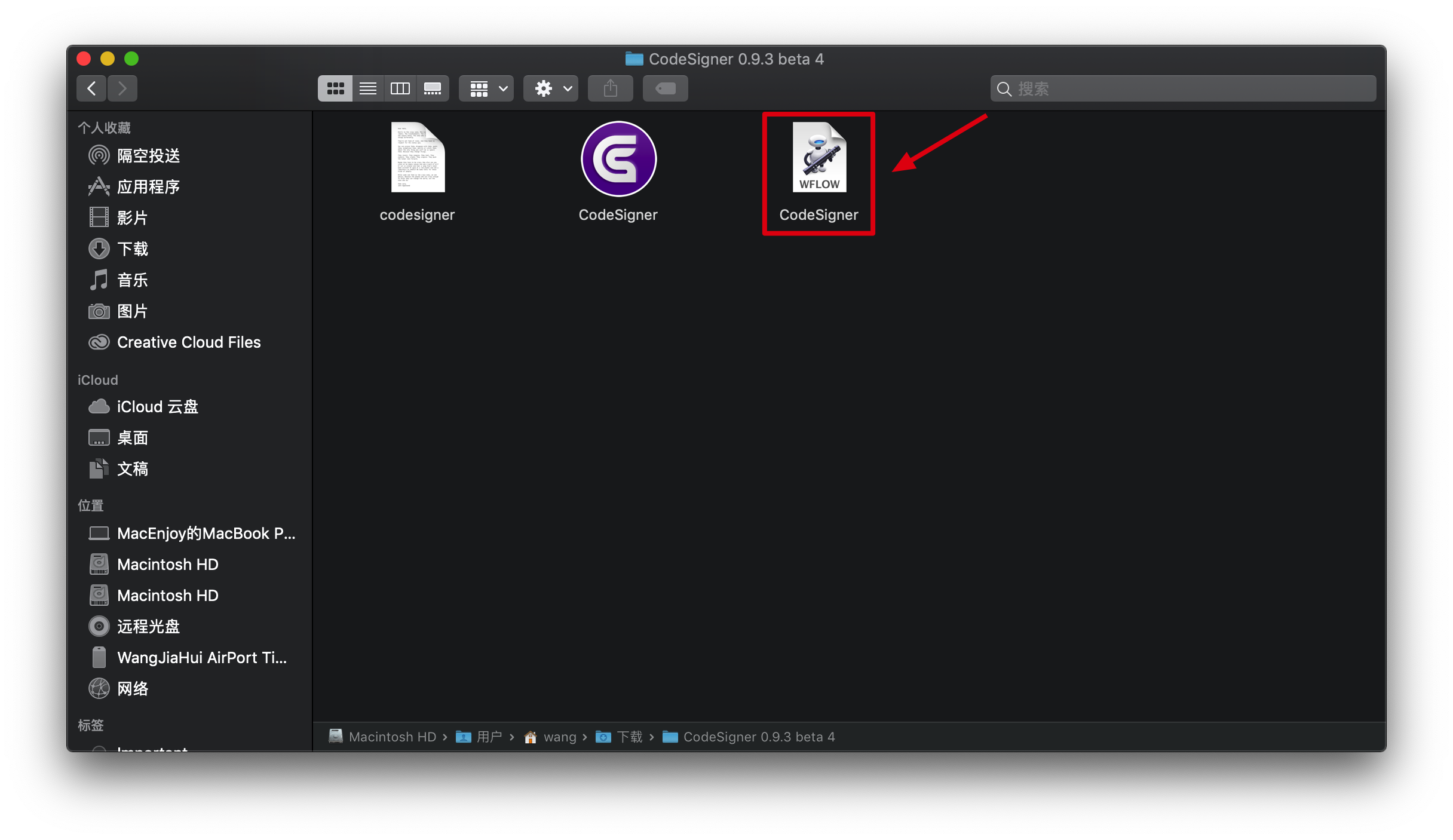Open the group-by arrangement dropdown
1453x840 pixels.
[x=486, y=88]
